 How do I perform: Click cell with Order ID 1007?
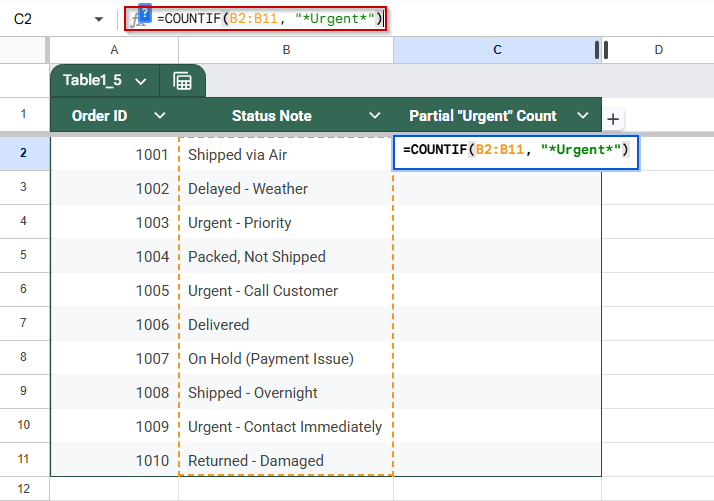click(x=114, y=358)
